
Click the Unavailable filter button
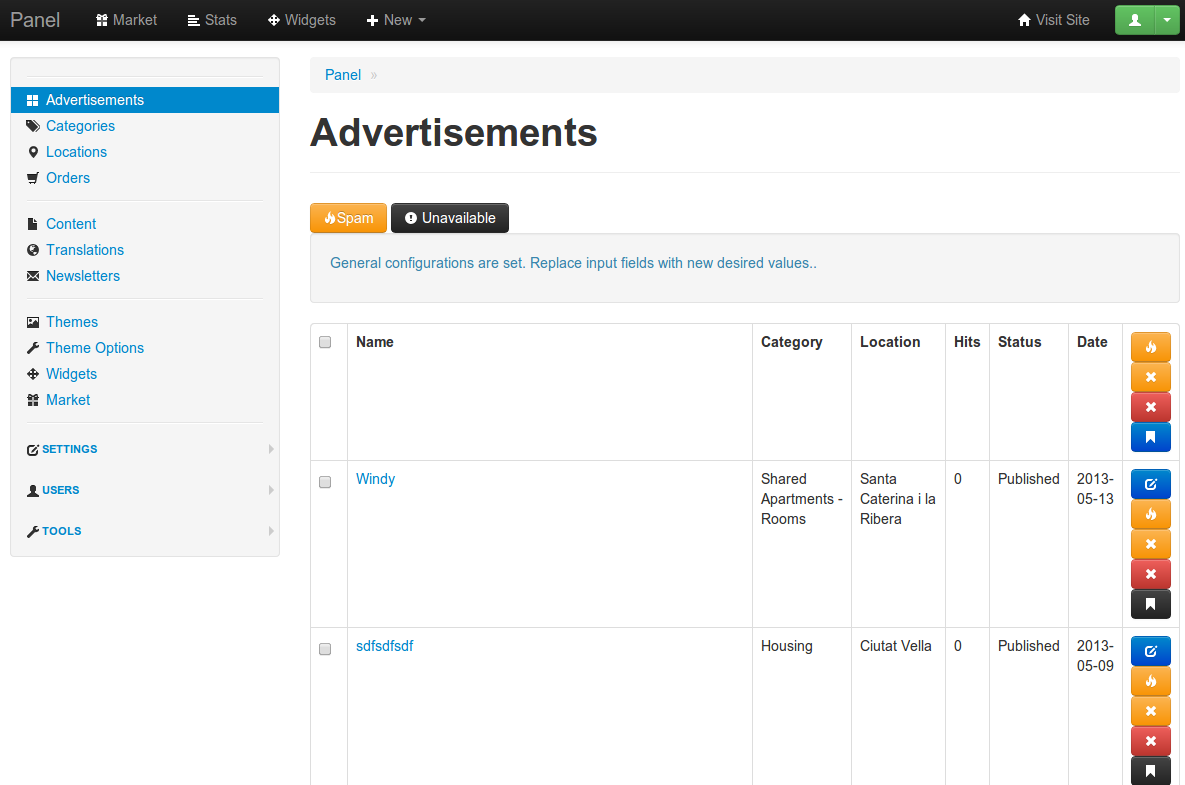pos(449,218)
